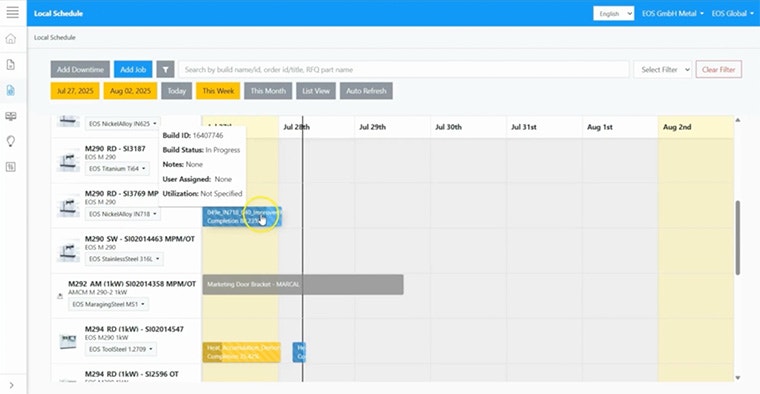Open the Jul 27, 2025 start date picker
760x394 pixels.
75,91
